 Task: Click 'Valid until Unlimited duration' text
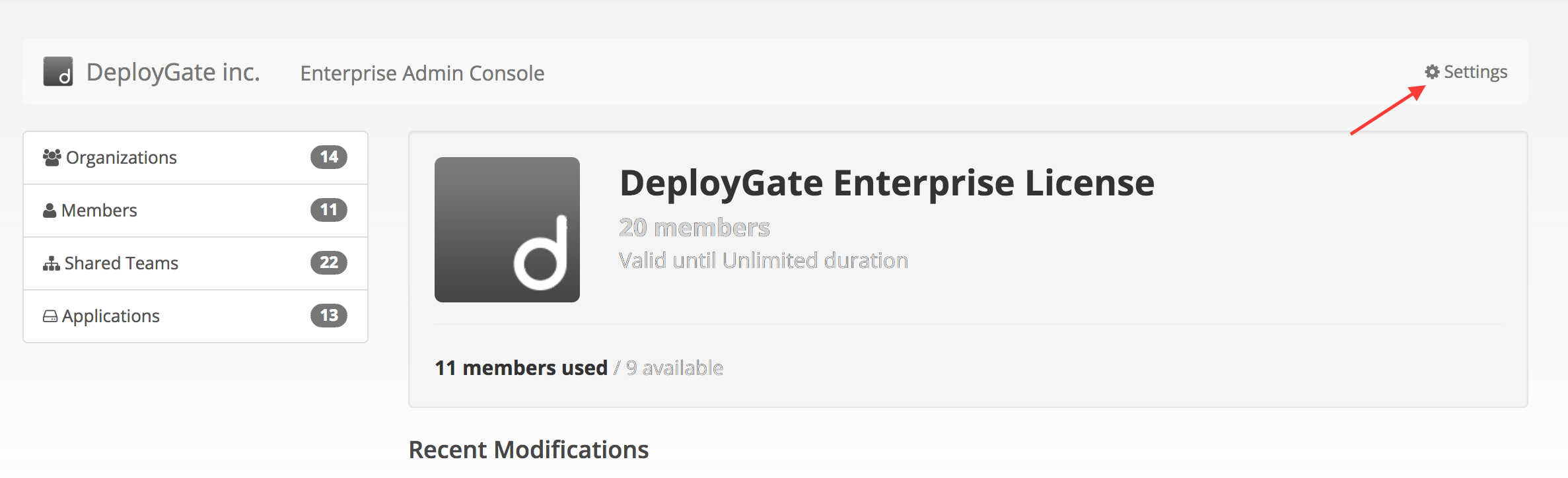pyautogui.click(x=764, y=261)
